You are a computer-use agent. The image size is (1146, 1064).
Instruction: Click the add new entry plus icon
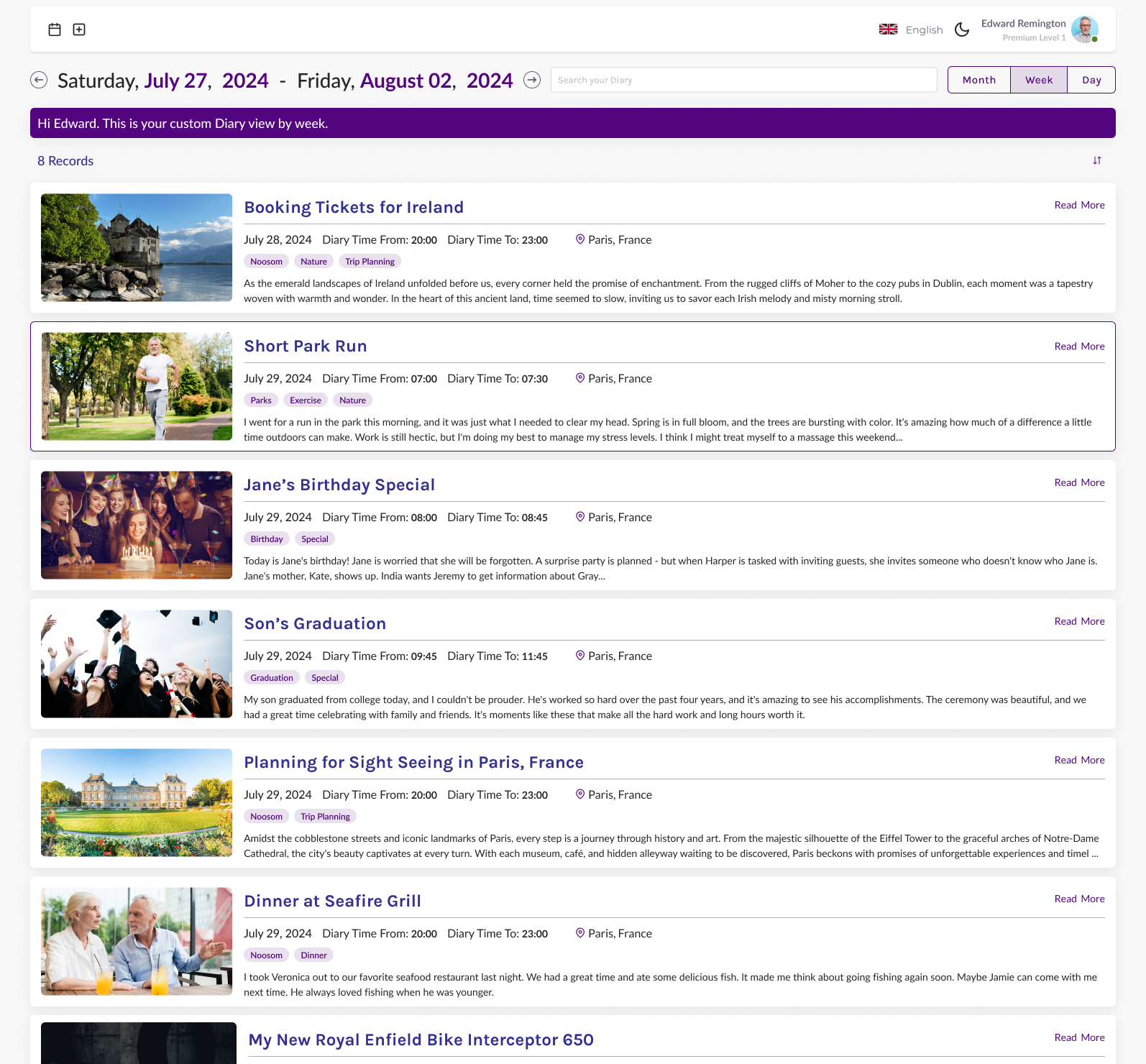pyautogui.click(x=79, y=29)
